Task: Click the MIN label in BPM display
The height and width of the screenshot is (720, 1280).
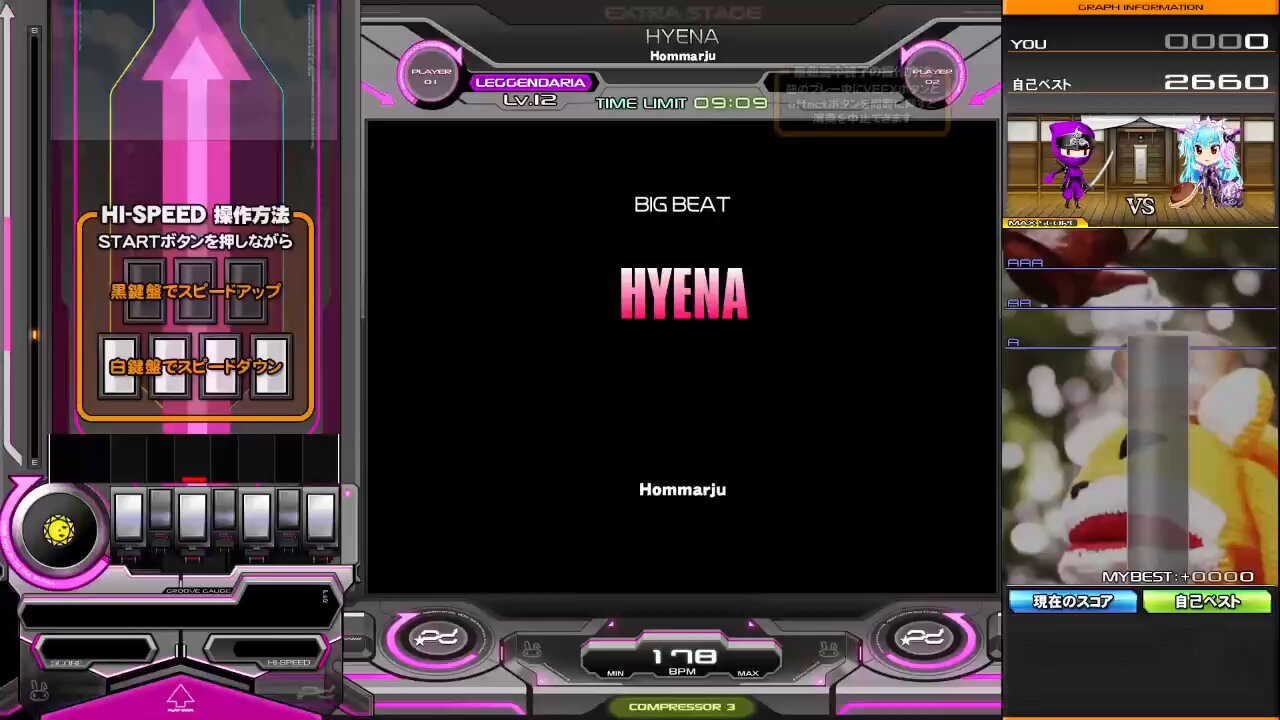Action: tap(615, 674)
